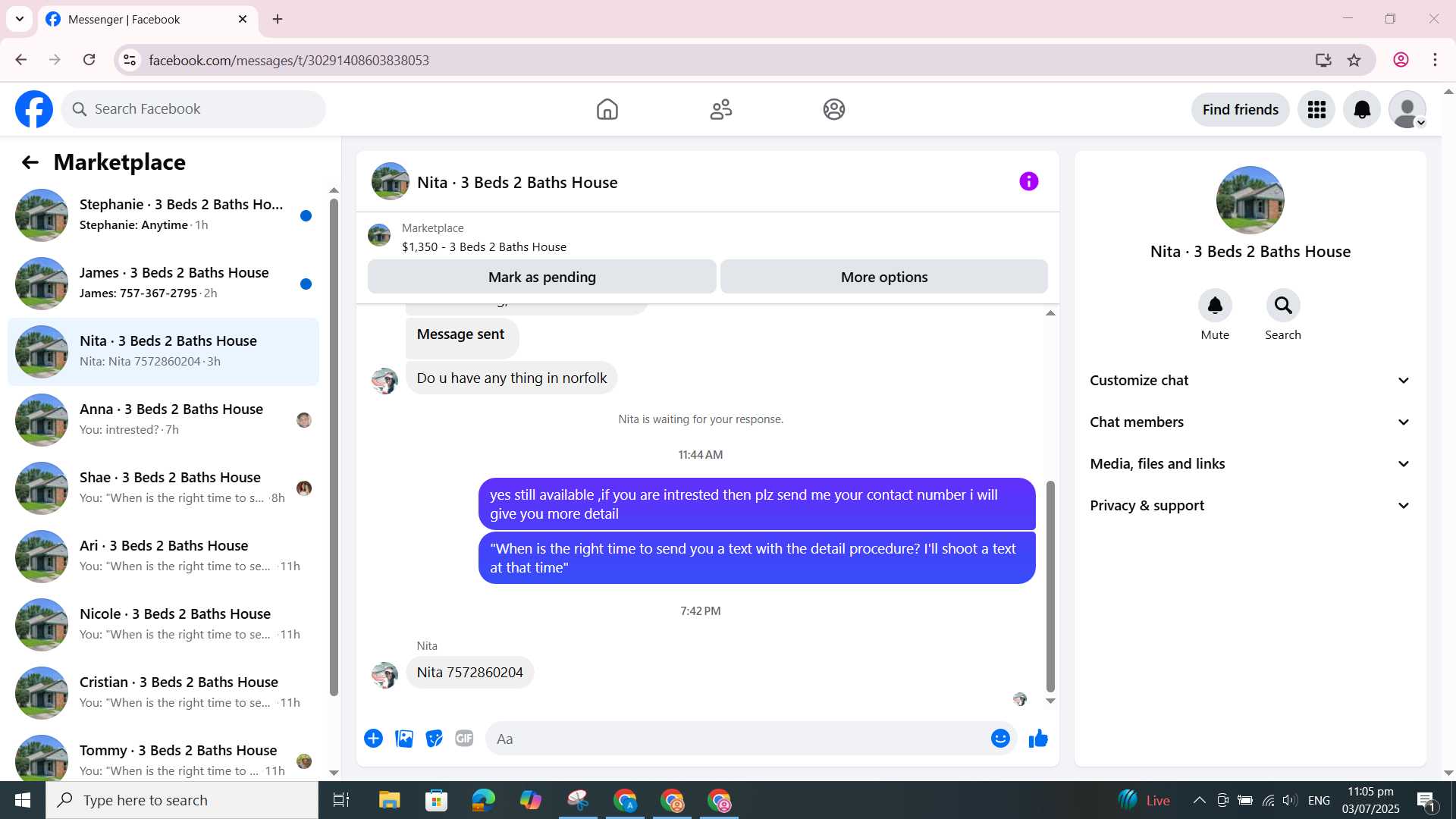The width and height of the screenshot is (1456, 819).
Task: Search in conversation using magnifier icon
Action: [x=1282, y=306]
